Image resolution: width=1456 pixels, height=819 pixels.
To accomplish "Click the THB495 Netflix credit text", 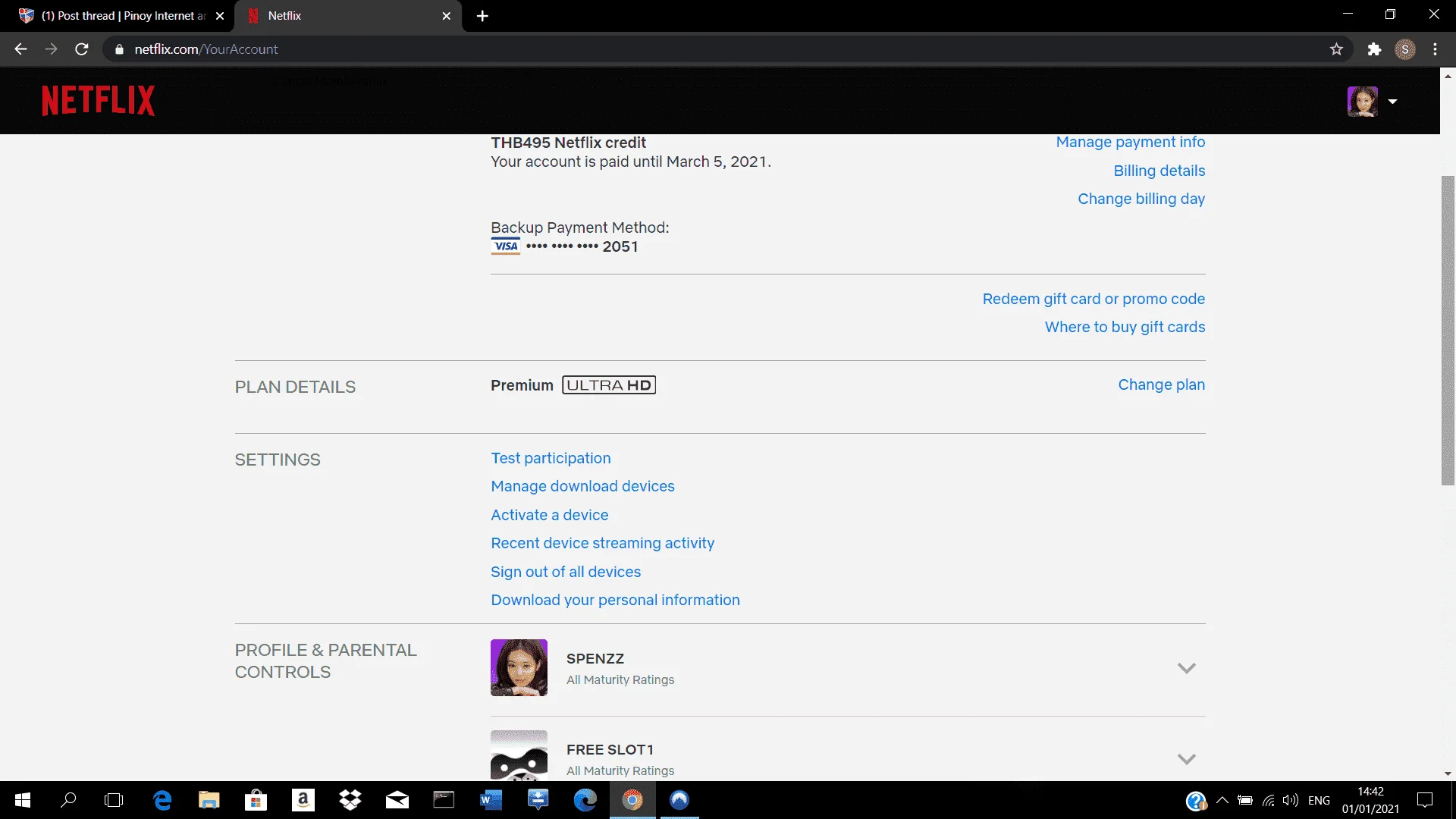I will [568, 143].
